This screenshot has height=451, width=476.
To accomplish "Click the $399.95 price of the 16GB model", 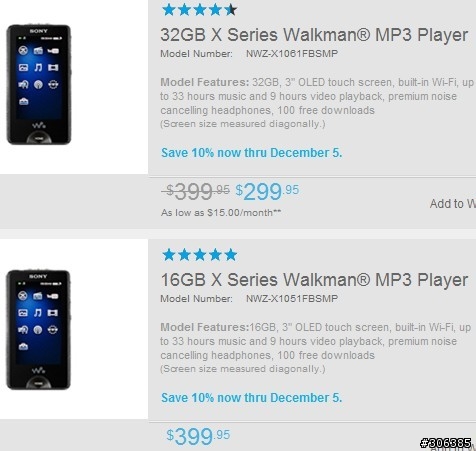I will coord(198,436).
